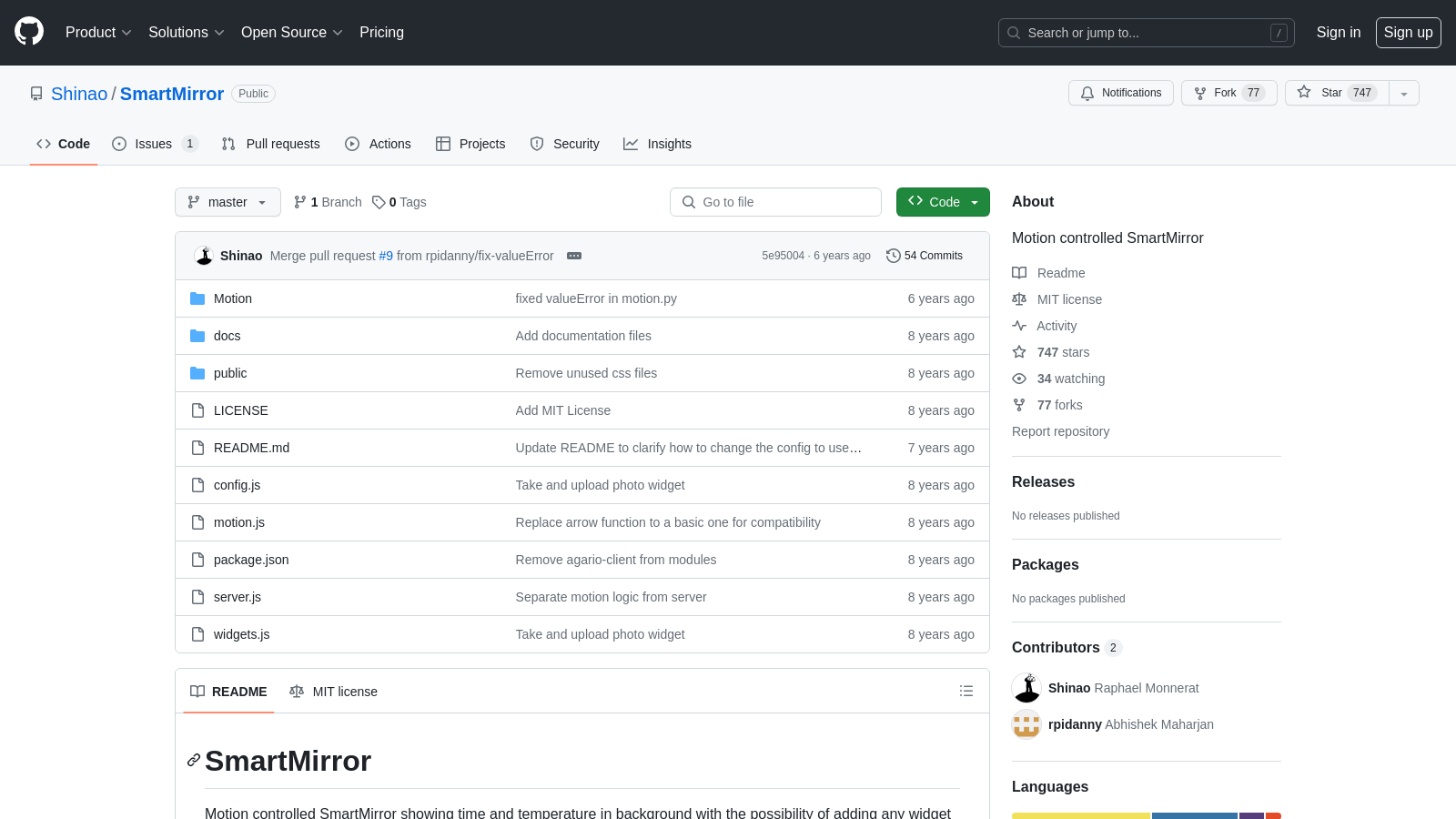Open star lists dropdown arrow
The height and width of the screenshot is (819, 1456).
(1404, 93)
